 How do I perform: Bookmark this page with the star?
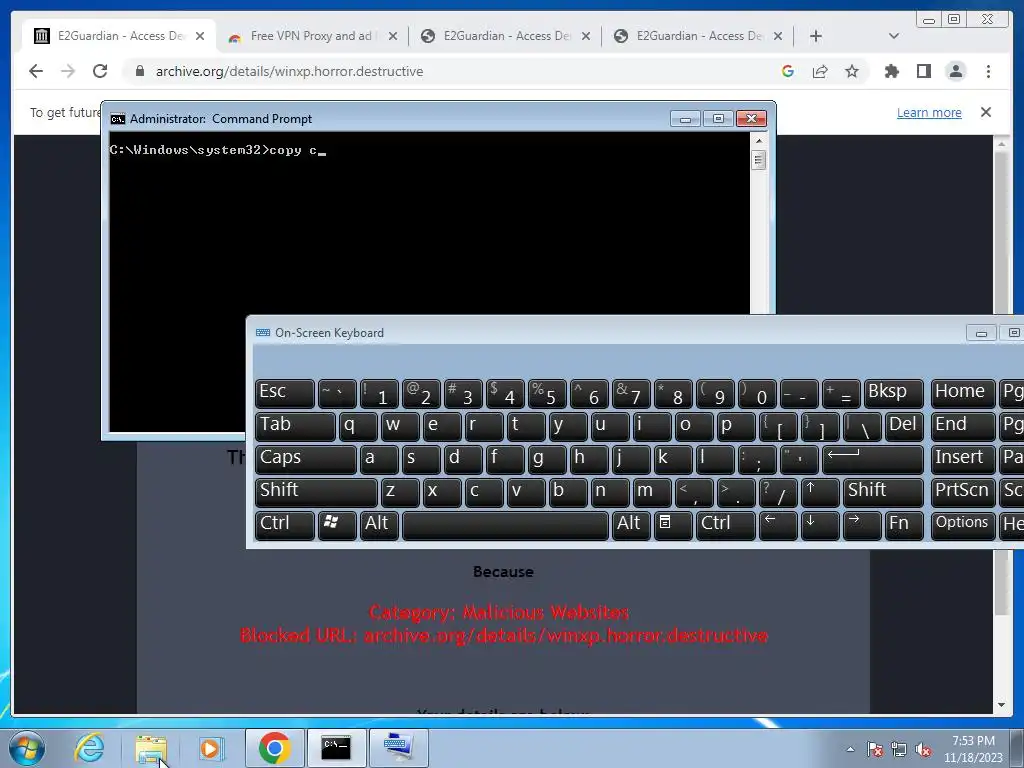[852, 71]
